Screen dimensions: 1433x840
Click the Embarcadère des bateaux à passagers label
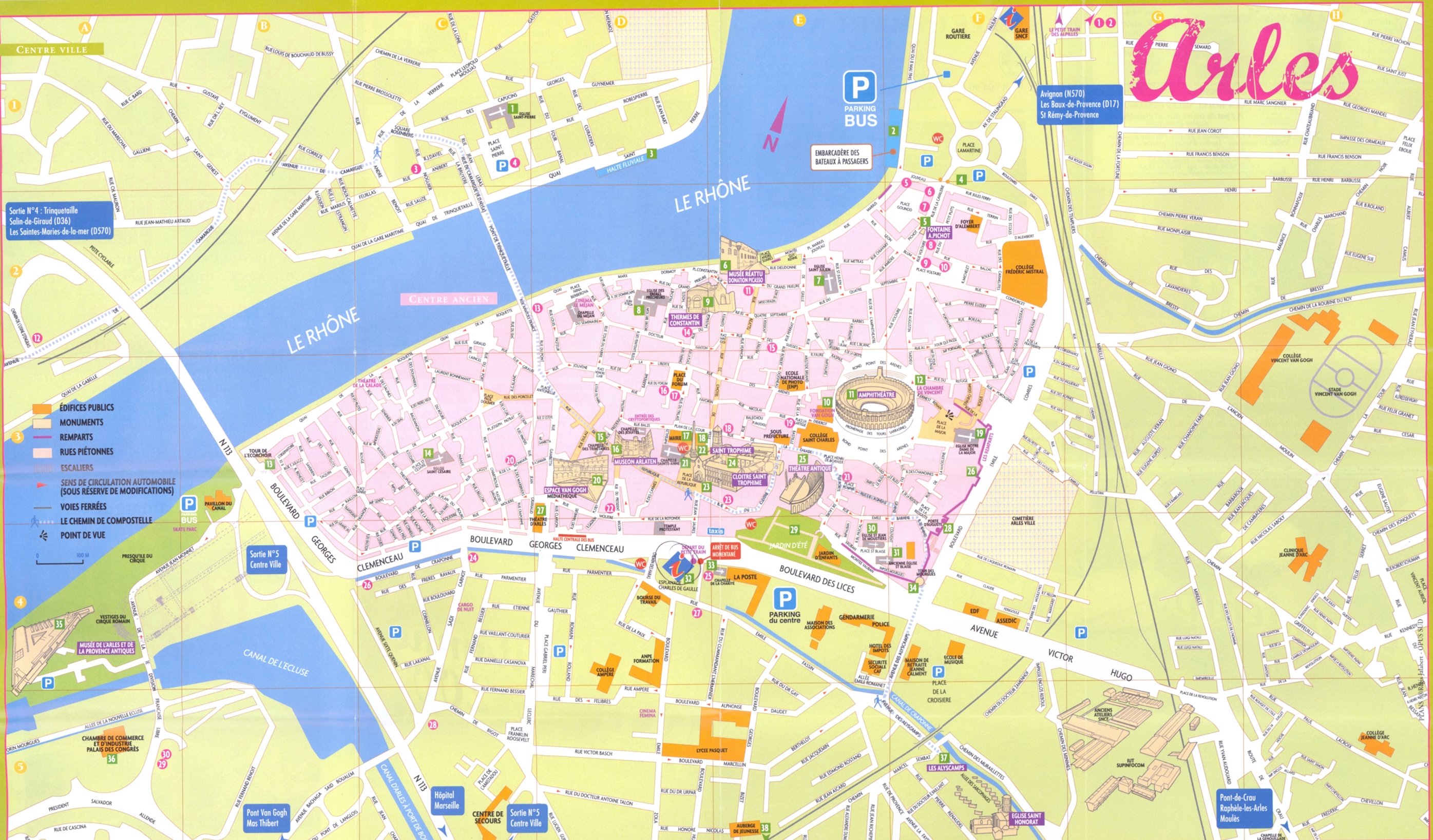(x=841, y=157)
